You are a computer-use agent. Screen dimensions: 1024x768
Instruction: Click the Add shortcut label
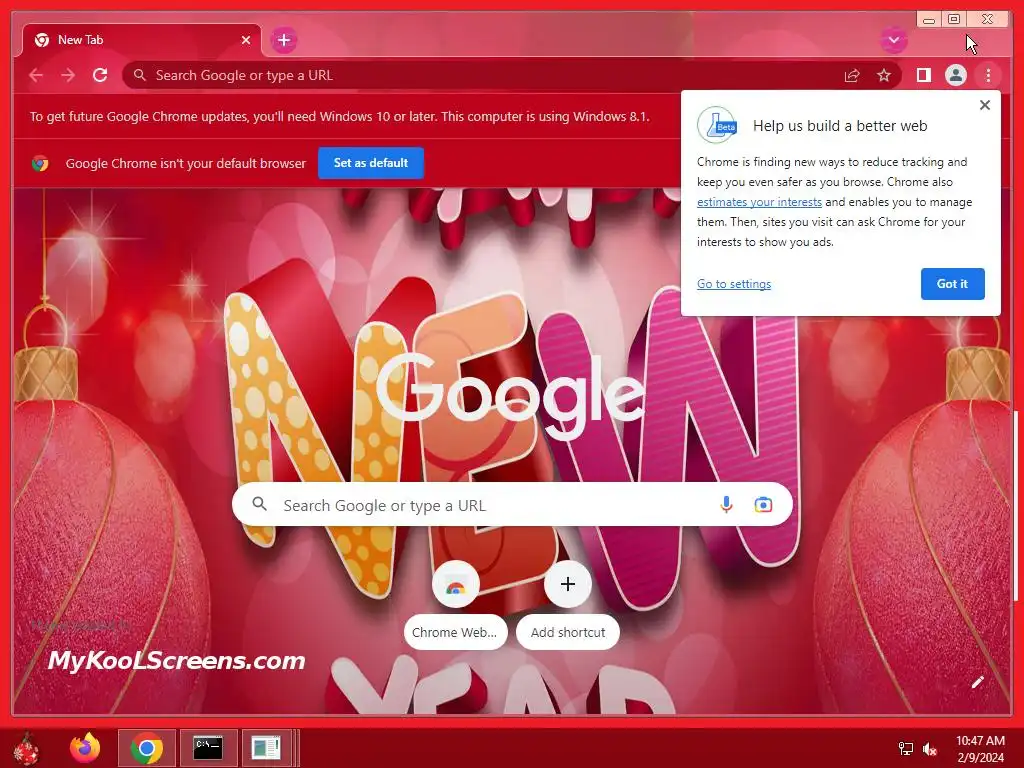568,632
